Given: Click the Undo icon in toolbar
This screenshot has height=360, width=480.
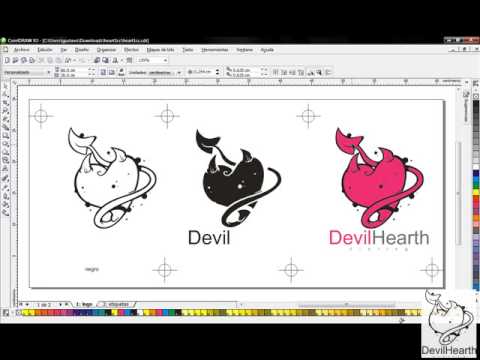Looking at the screenshot, I should pyautogui.click(x=68, y=60).
